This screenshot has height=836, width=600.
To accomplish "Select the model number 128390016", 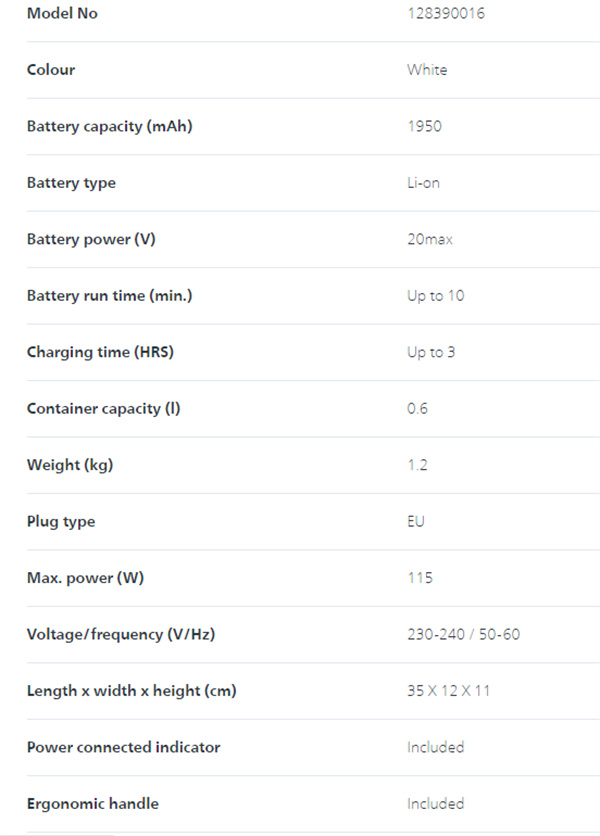I will pos(446,13).
